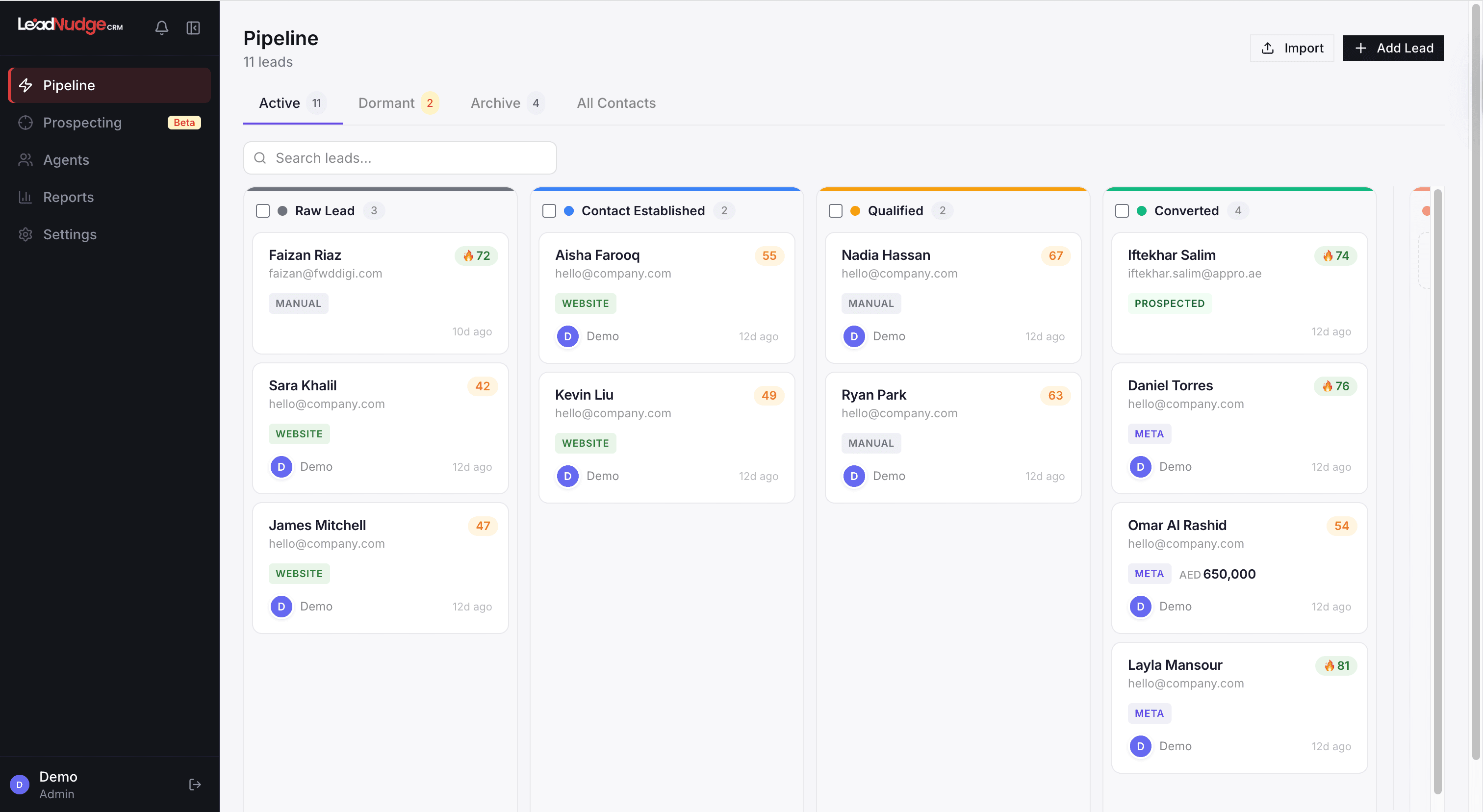The width and height of the screenshot is (1483, 812).
Task: Click the Demo avatar on Omar Al Rashid card
Action: [x=1140, y=607]
